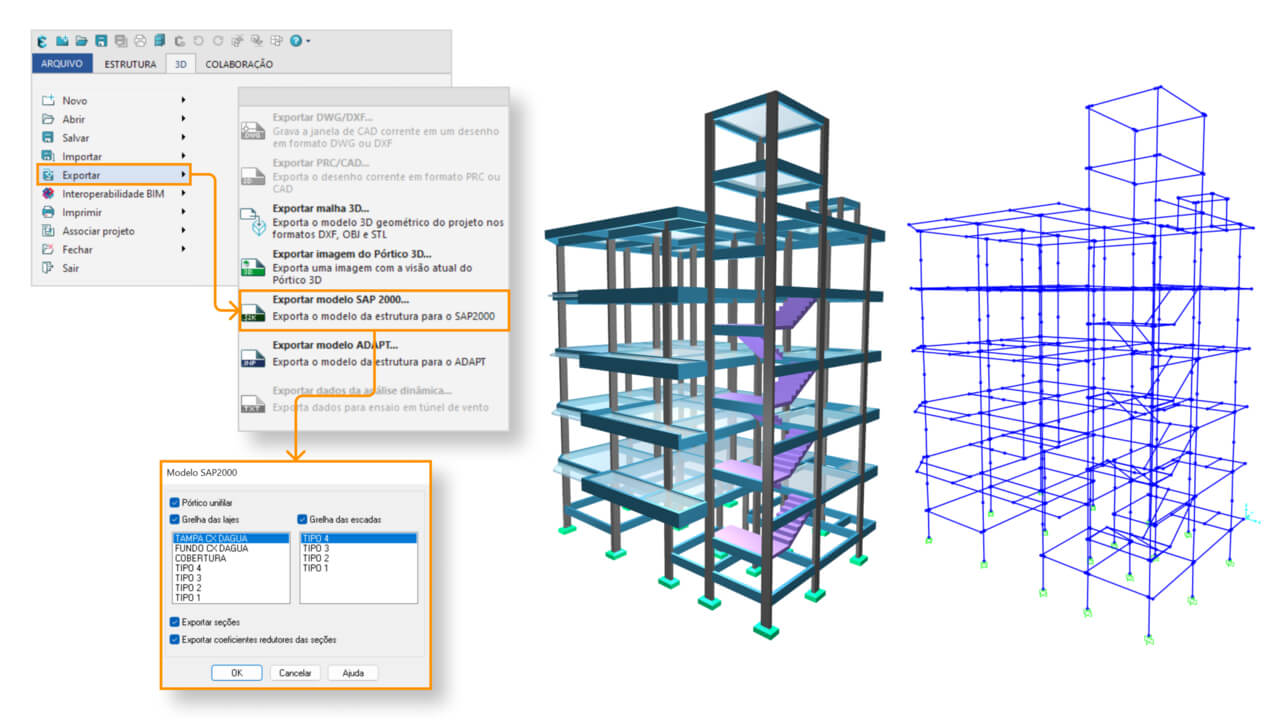Click the printer icon in quick toolbar

point(140,41)
